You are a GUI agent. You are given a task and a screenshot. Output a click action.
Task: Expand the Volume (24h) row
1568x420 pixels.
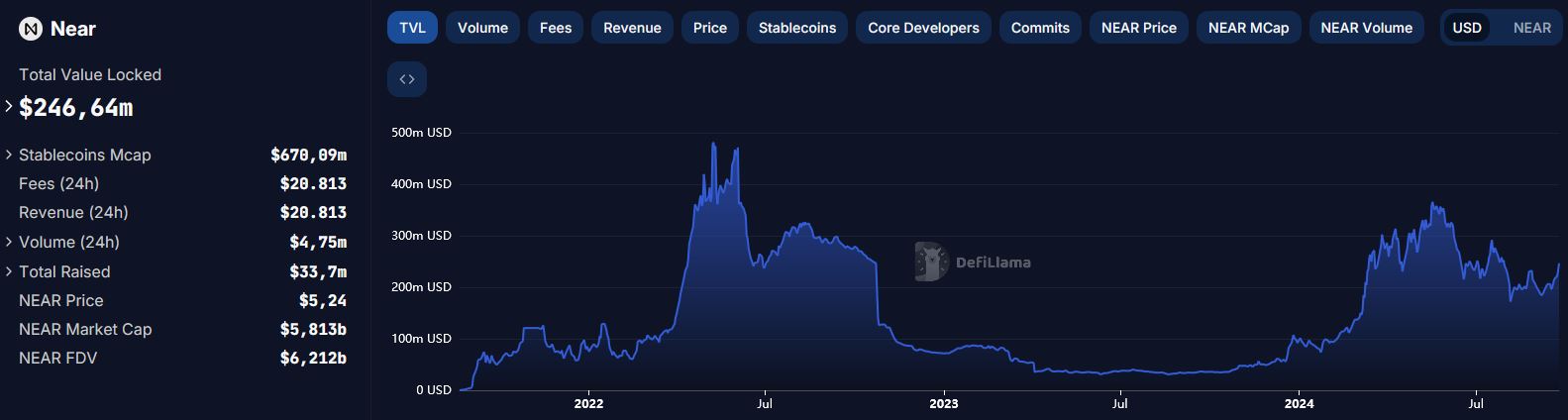[9, 242]
